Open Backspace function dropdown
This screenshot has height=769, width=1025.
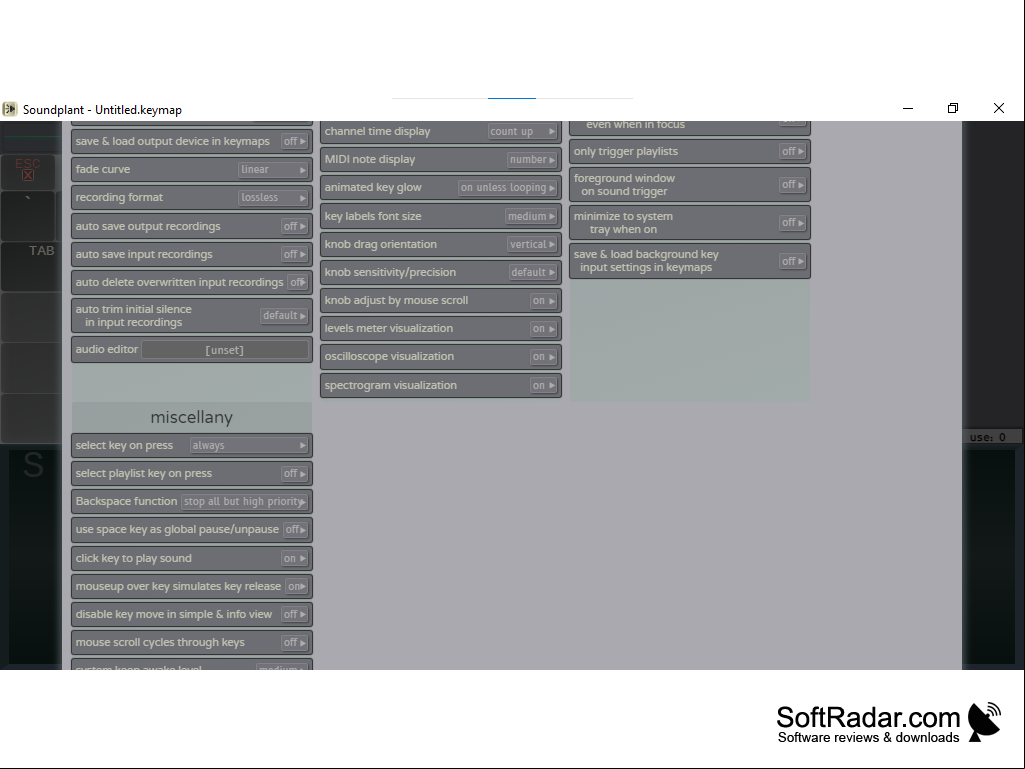[x=244, y=502]
